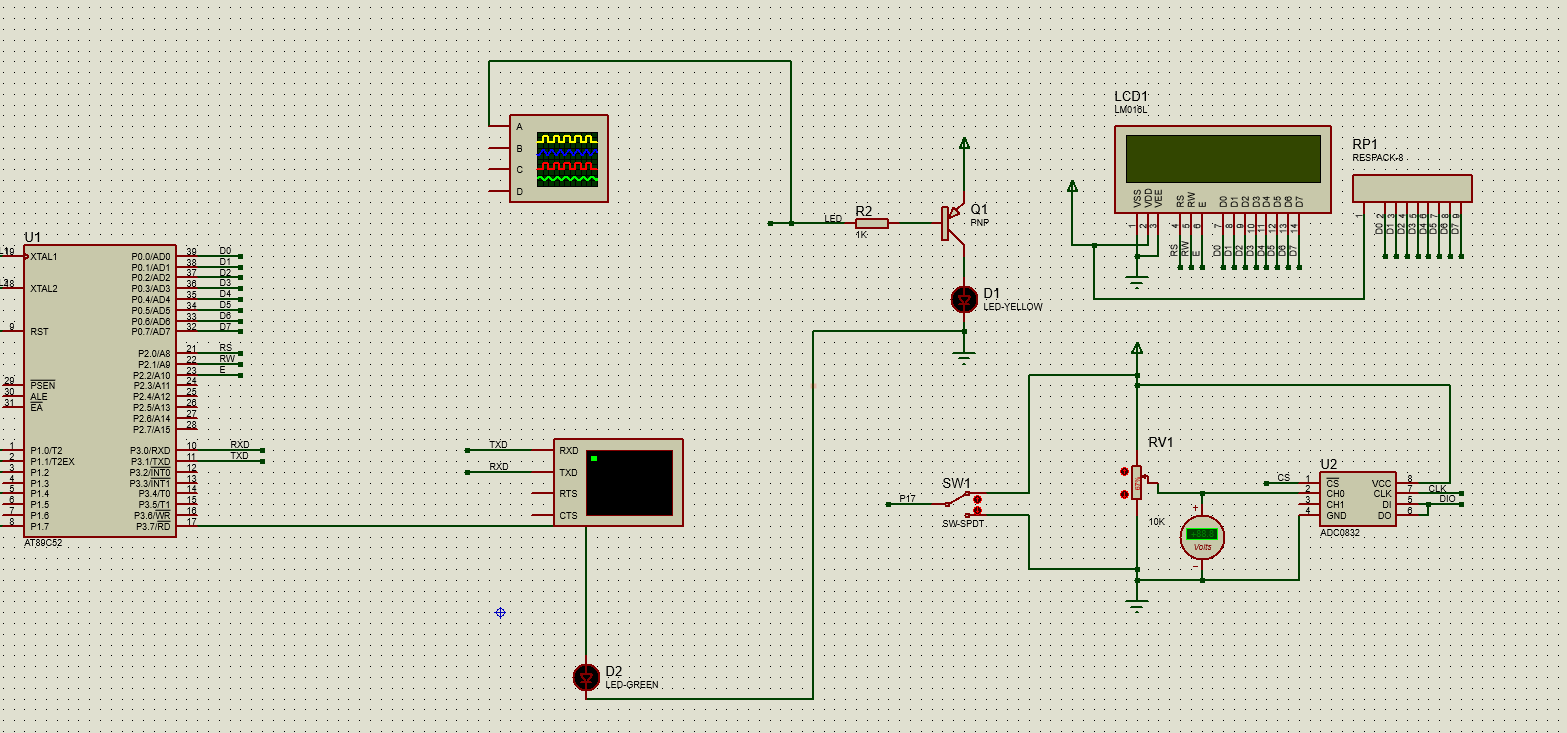Click the AT89C52 part name under U1
This screenshot has width=1567, height=733.
43,543
